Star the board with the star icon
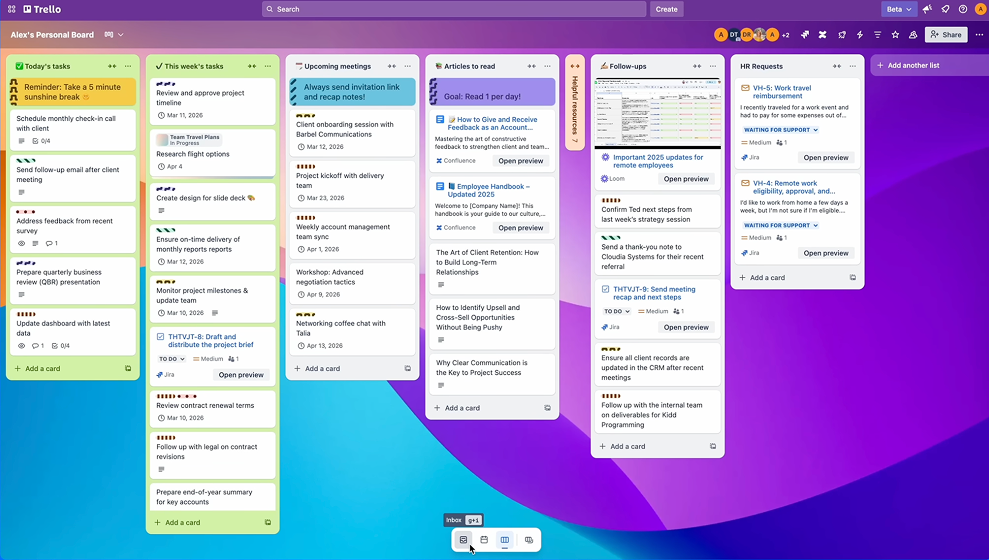This screenshot has height=560, width=989. coord(895,35)
